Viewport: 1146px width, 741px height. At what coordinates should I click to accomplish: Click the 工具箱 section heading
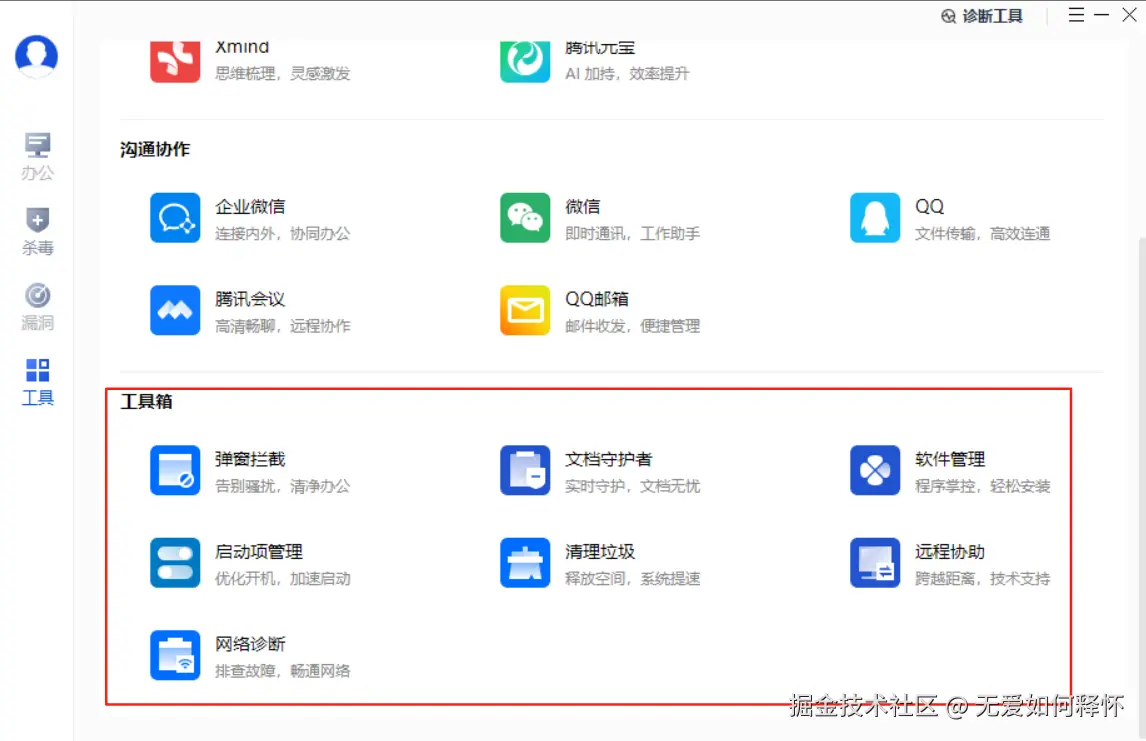point(146,401)
